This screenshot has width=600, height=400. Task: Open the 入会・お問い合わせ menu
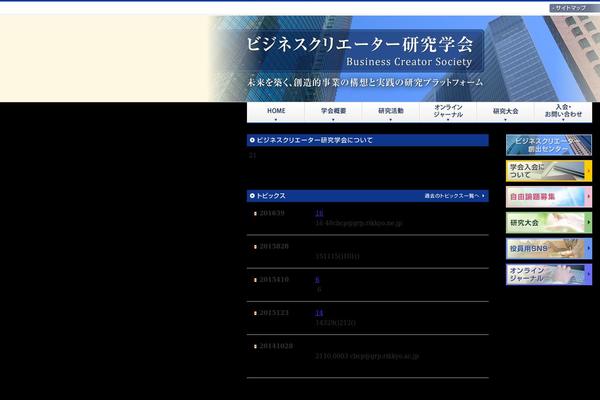pyautogui.click(x=563, y=112)
